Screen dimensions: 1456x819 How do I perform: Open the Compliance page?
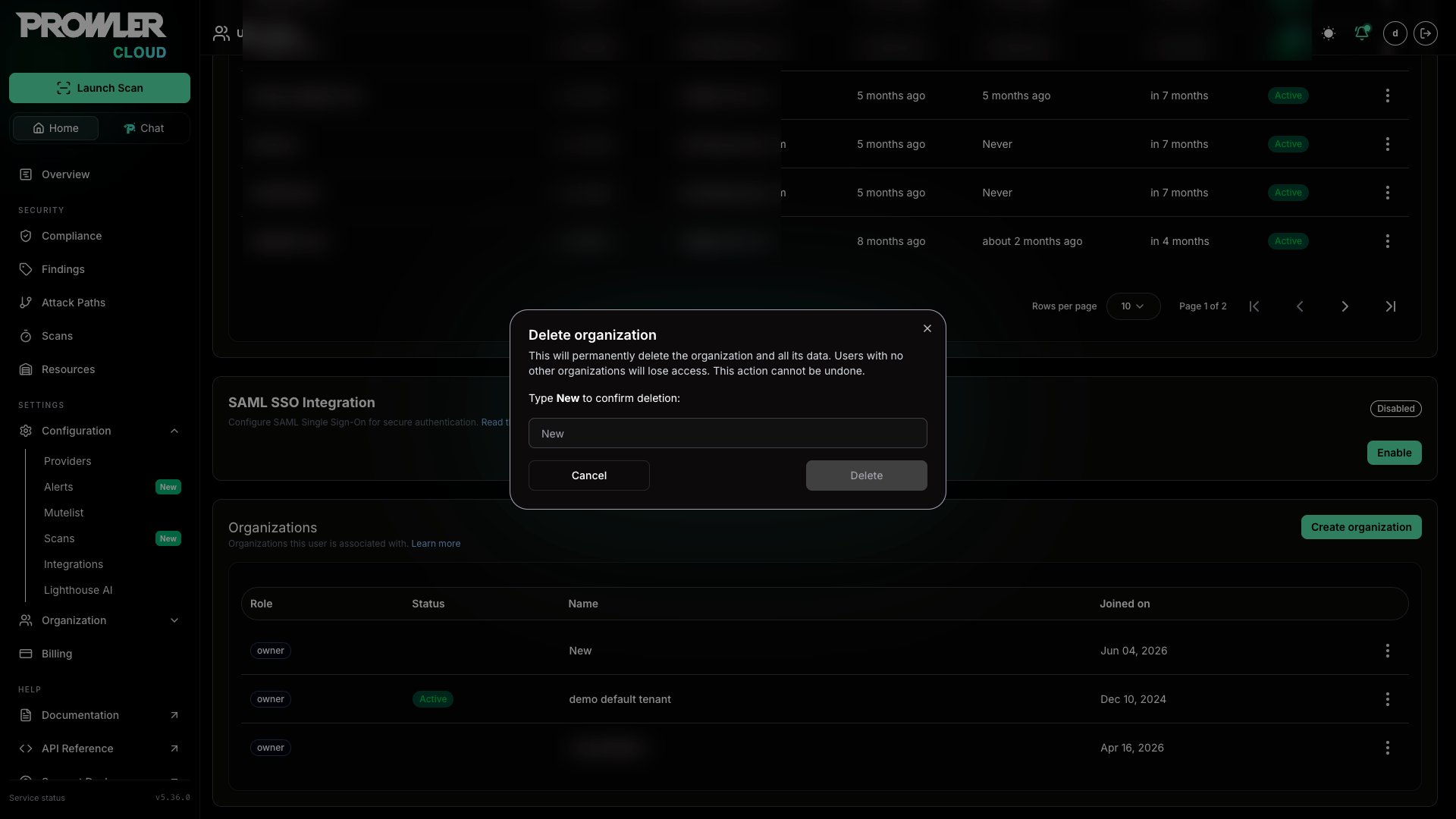coord(71,236)
